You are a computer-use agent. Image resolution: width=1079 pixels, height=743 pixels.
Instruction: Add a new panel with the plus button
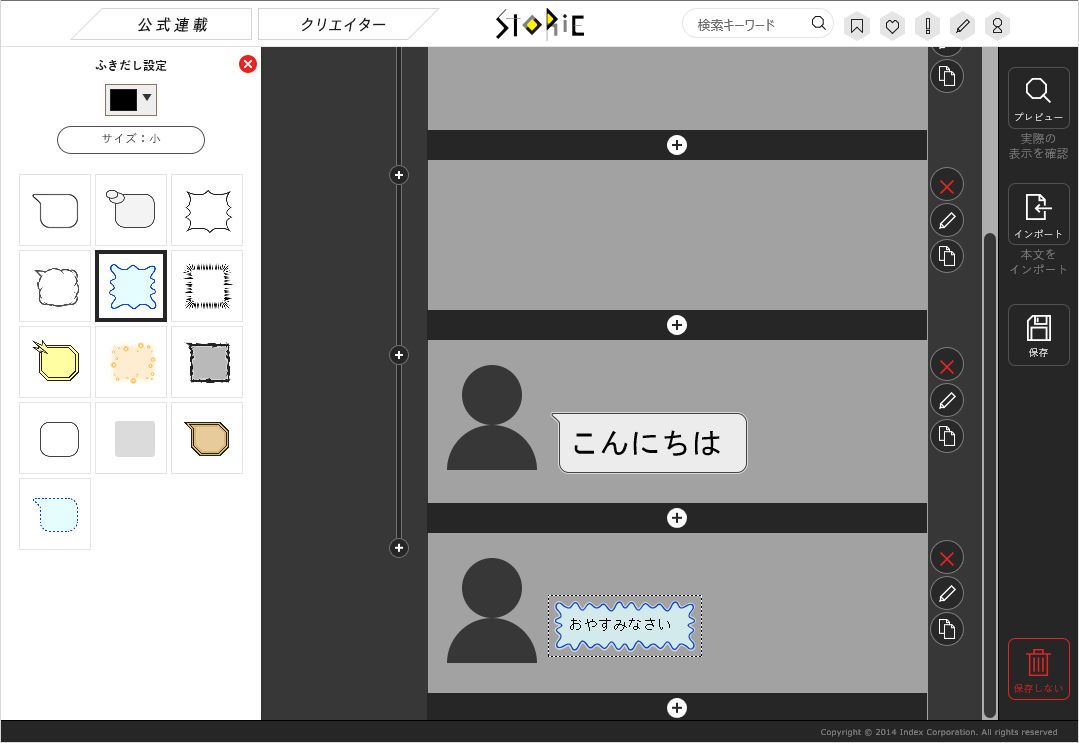pyautogui.click(x=677, y=518)
